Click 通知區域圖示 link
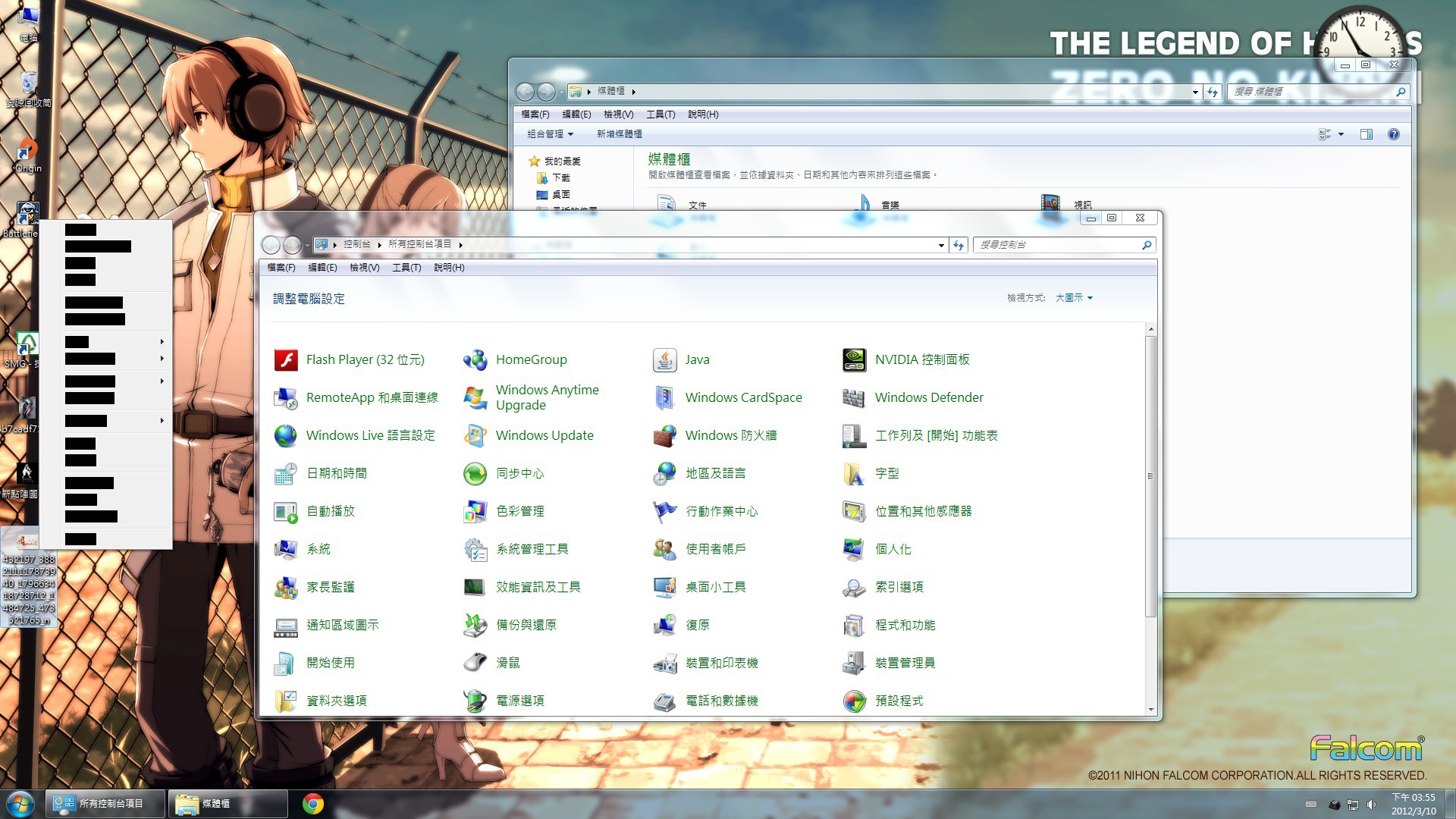 click(343, 625)
